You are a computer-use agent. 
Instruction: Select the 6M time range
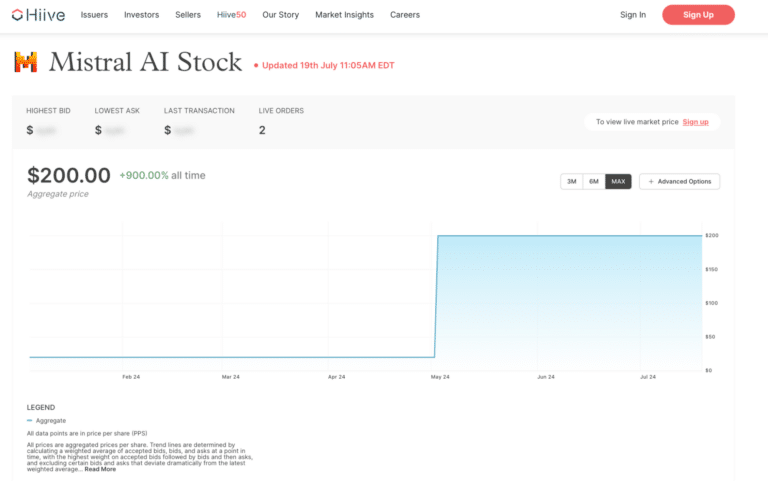594,181
